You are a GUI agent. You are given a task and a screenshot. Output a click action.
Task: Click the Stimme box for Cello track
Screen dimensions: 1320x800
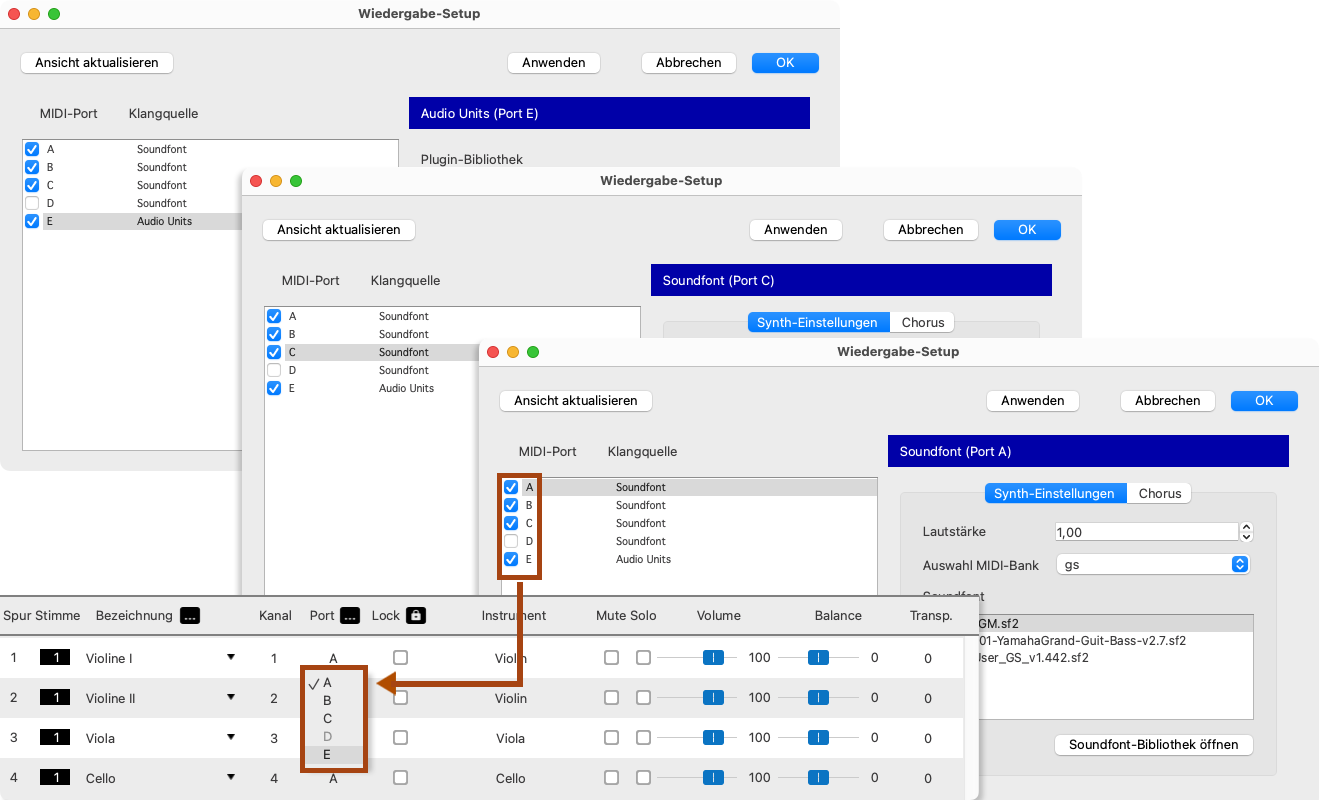[x=56, y=778]
